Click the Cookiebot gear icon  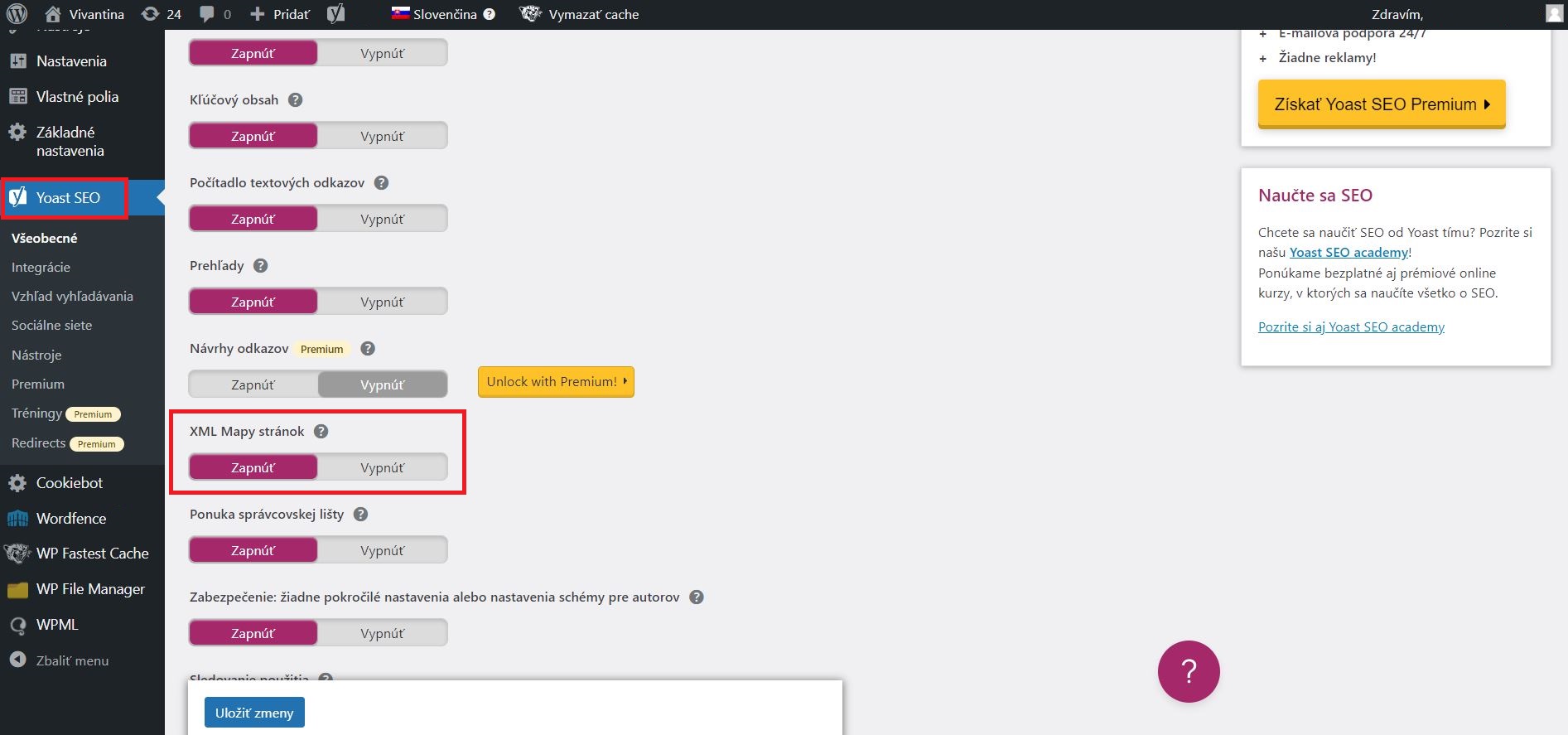tap(17, 483)
